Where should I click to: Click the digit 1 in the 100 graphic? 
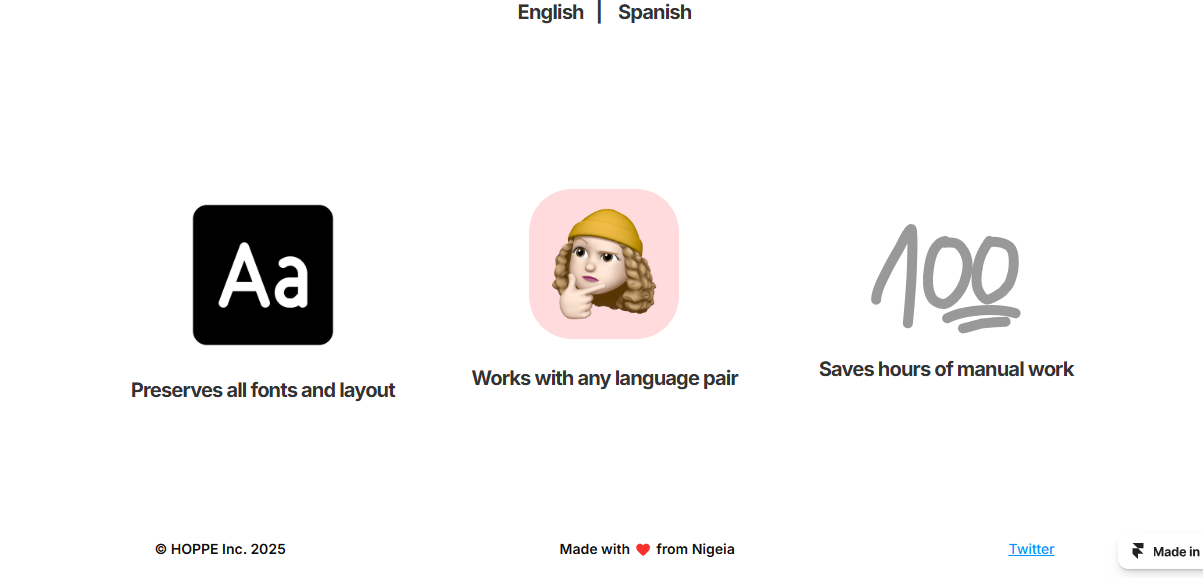click(x=895, y=275)
